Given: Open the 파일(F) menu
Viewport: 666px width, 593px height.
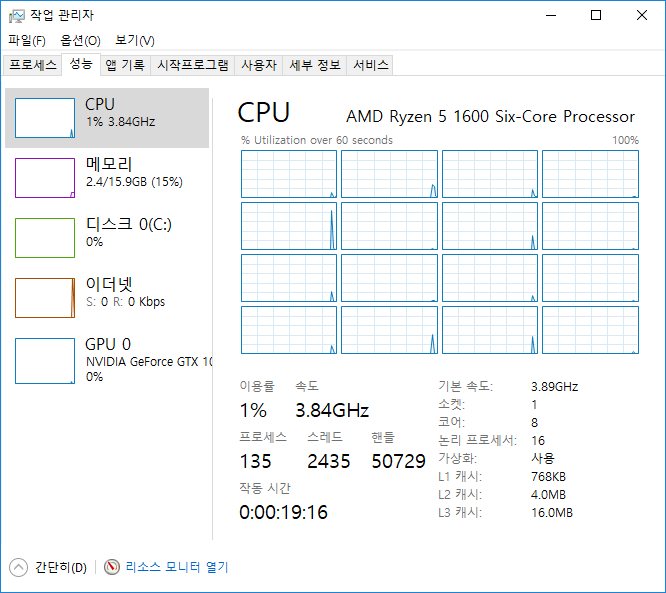Looking at the screenshot, I should [x=27, y=41].
